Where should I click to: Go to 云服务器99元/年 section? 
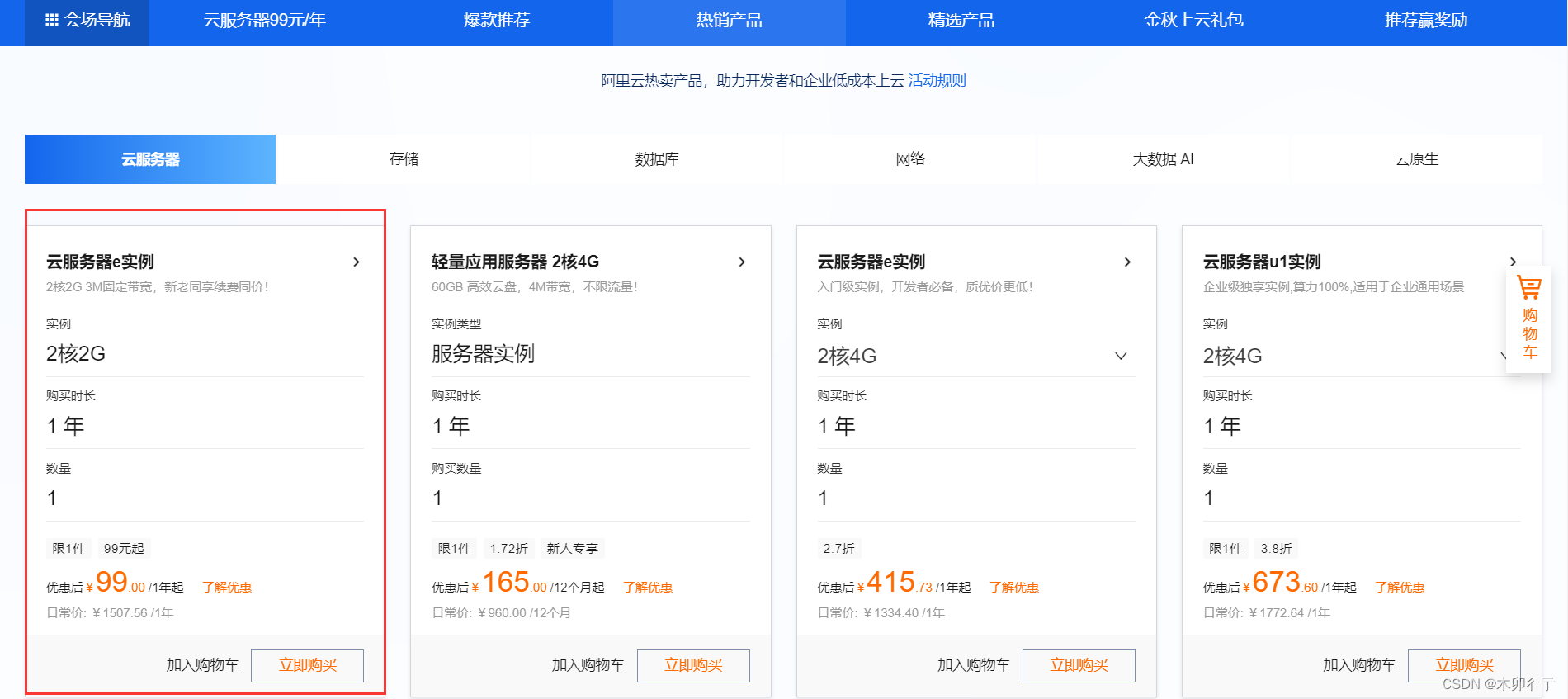pyautogui.click(x=265, y=21)
